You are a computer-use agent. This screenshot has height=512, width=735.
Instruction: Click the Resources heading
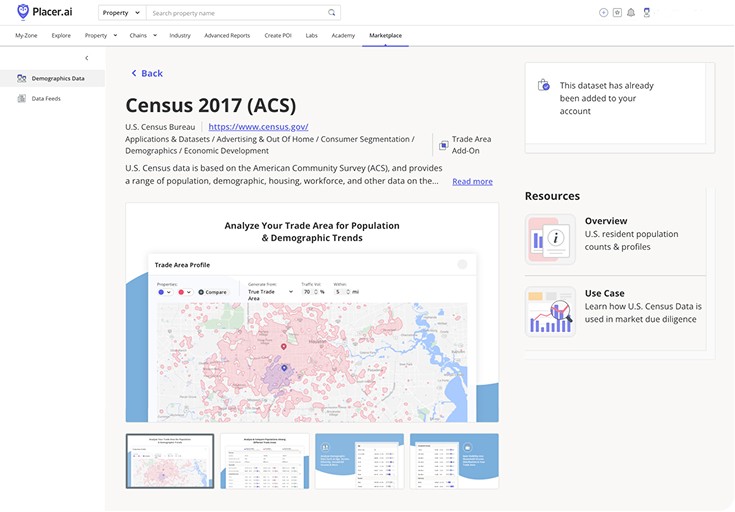pos(552,196)
